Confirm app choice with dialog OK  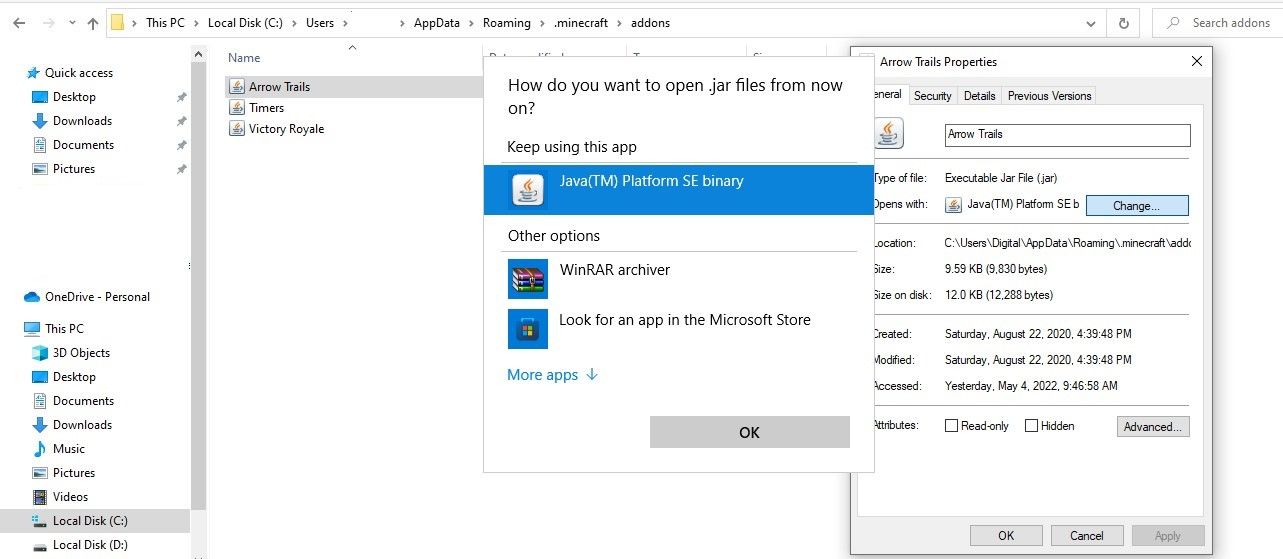click(x=750, y=432)
